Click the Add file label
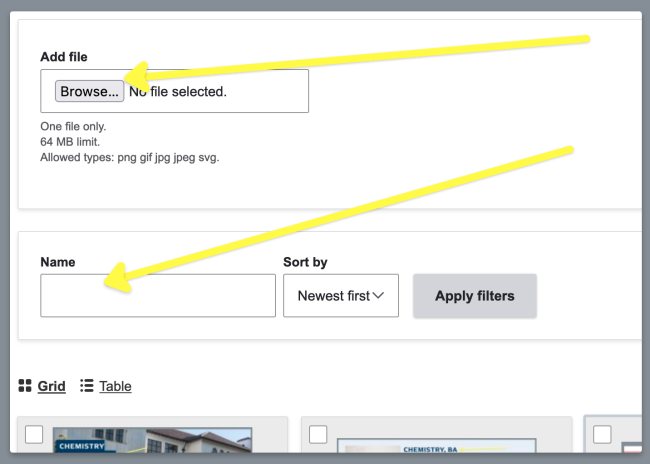The height and width of the screenshot is (464, 650). click(x=64, y=57)
